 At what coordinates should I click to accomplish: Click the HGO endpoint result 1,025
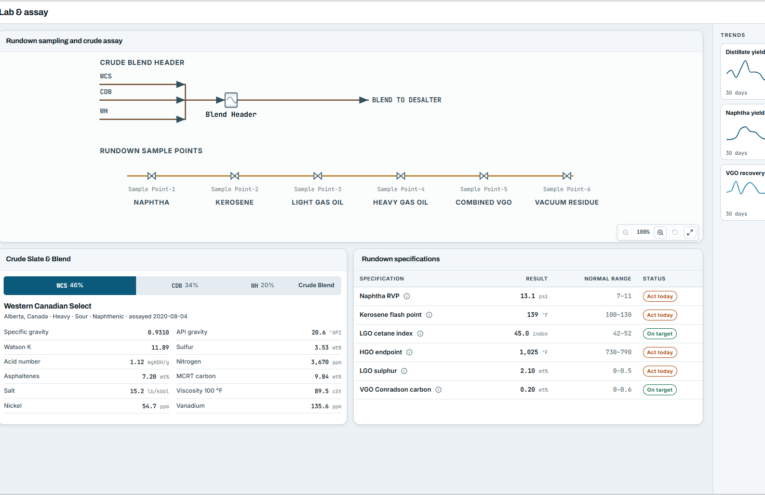pos(529,352)
